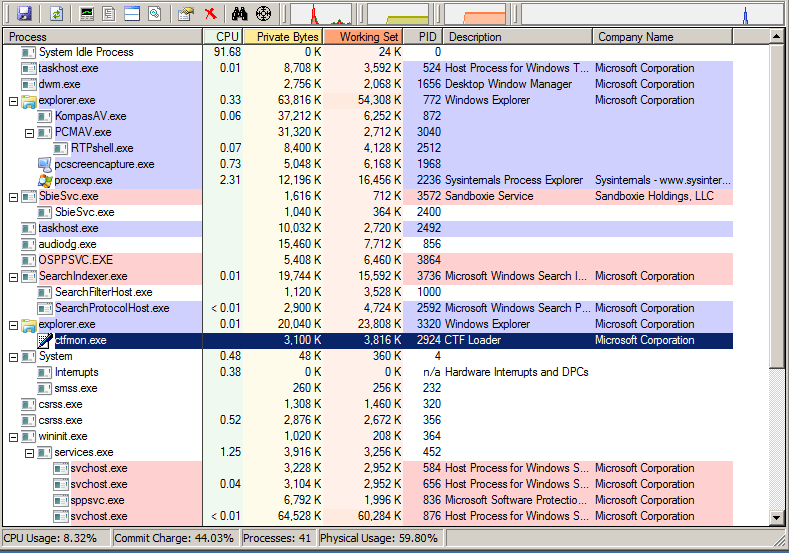
Task: Click the ctfmon.exe pen icon
Action: pyautogui.click(x=45, y=340)
